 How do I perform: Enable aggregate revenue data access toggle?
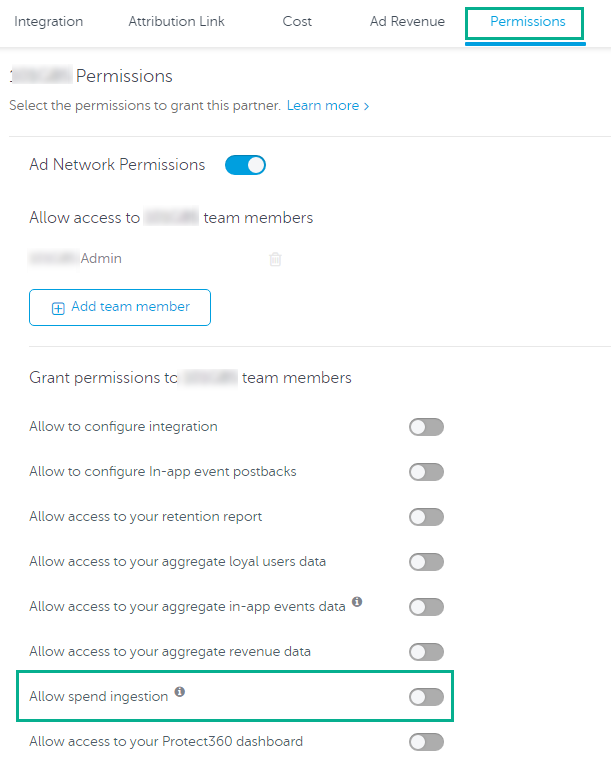tap(426, 652)
